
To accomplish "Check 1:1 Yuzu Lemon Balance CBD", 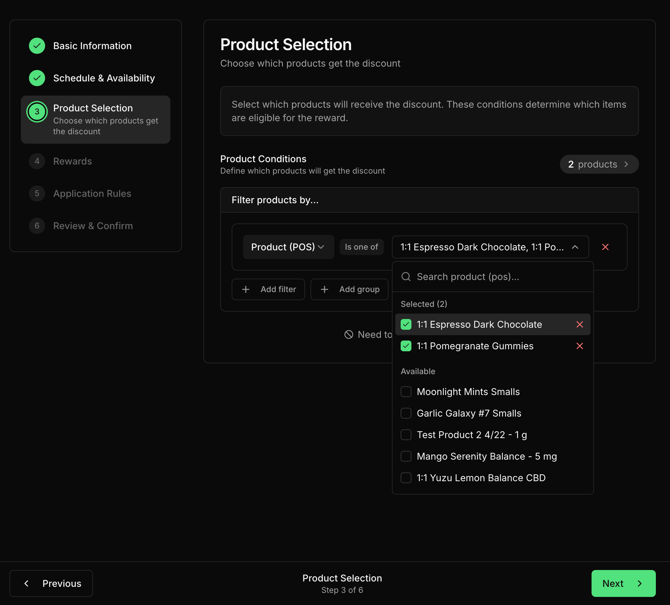I will (406, 478).
